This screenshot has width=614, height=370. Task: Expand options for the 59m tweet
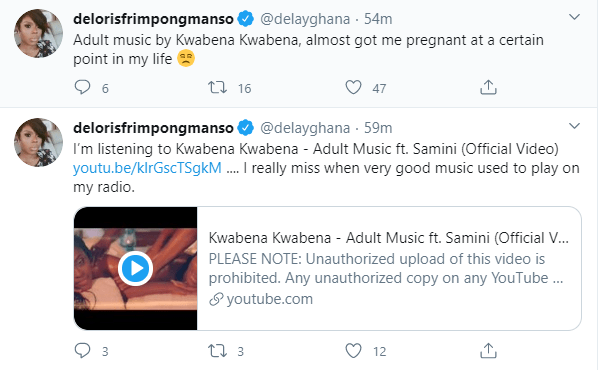click(574, 126)
